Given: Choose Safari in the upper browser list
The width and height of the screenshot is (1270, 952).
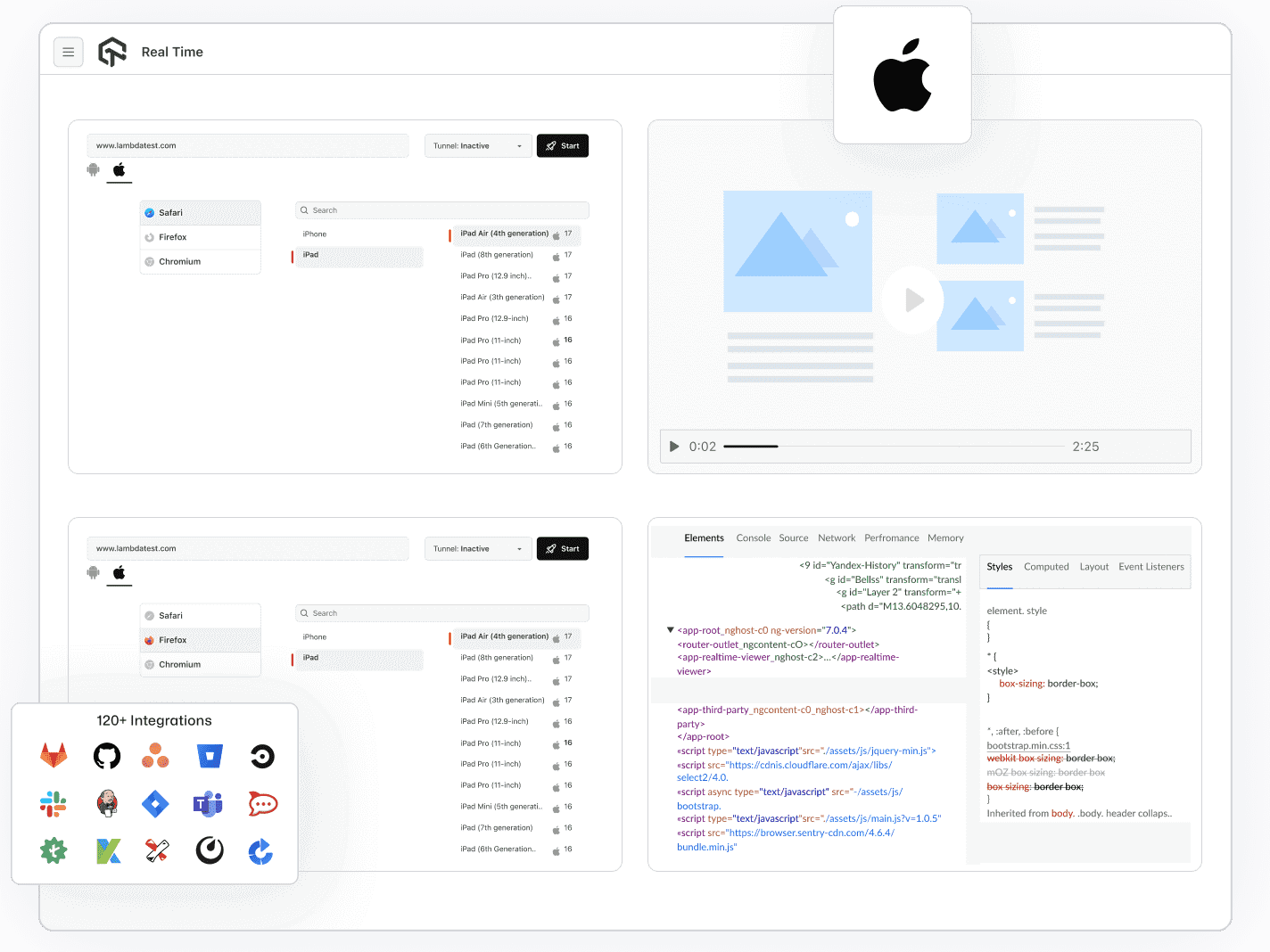Looking at the screenshot, I should point(201,213).
